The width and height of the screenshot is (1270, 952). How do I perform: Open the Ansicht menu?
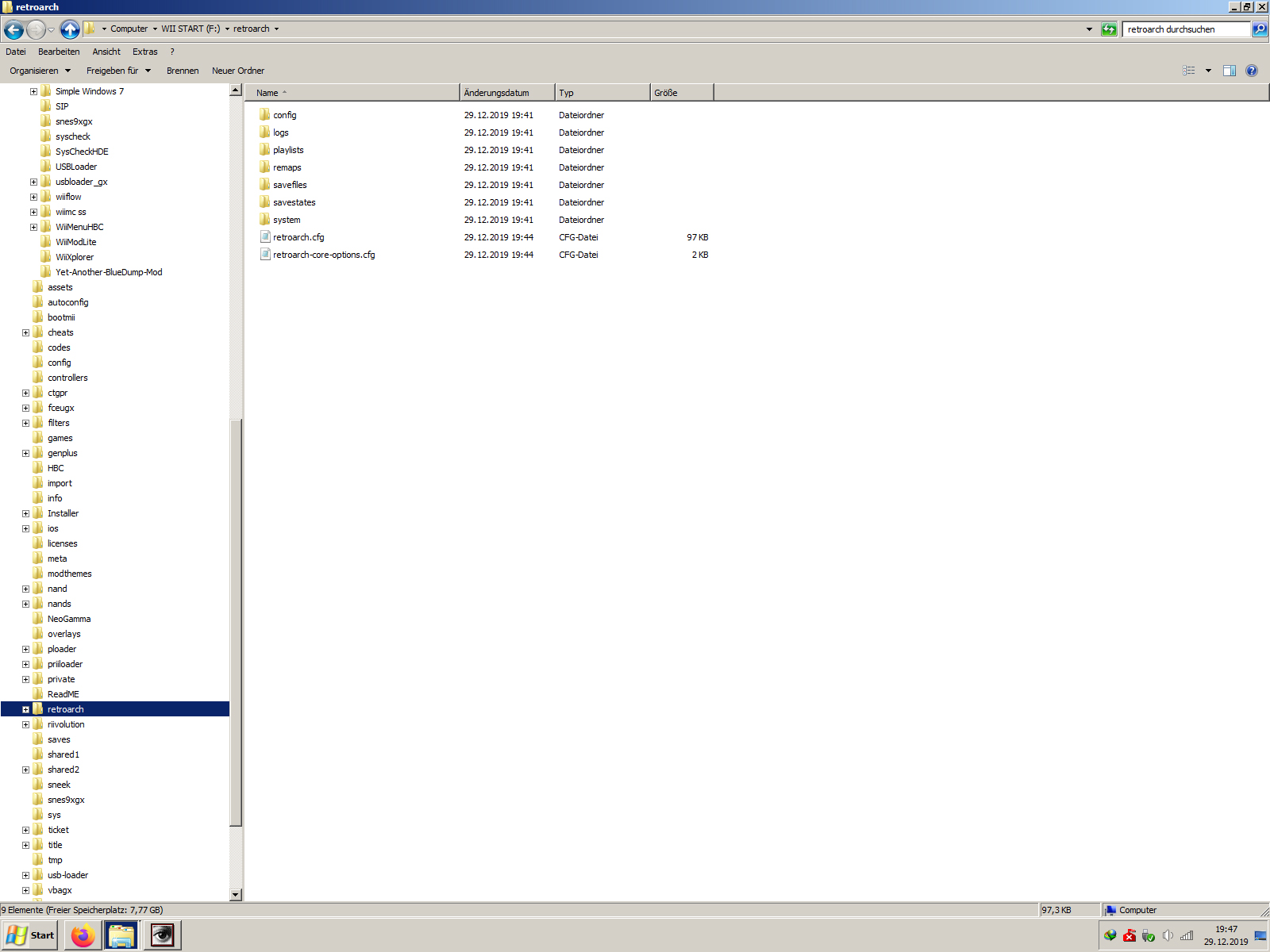click(x=106, y=52)
